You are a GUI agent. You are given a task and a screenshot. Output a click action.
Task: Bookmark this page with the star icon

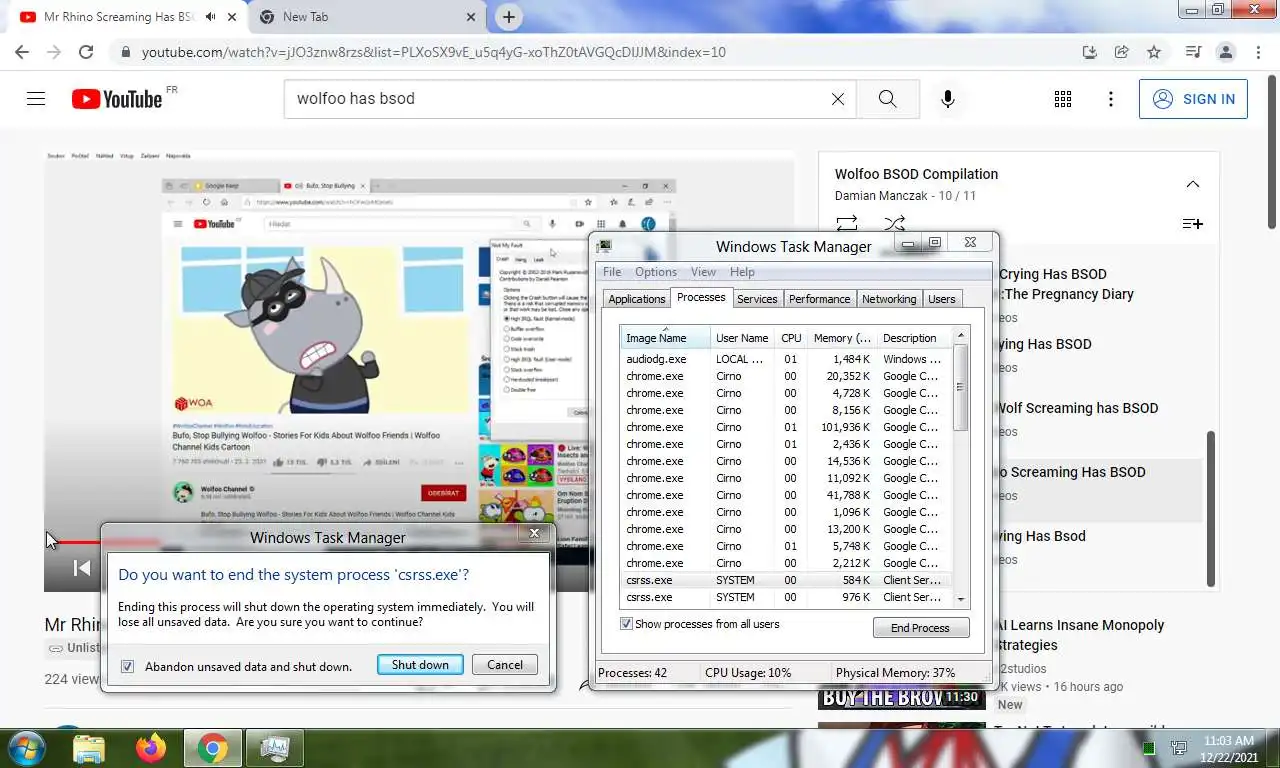point(1154,52)
